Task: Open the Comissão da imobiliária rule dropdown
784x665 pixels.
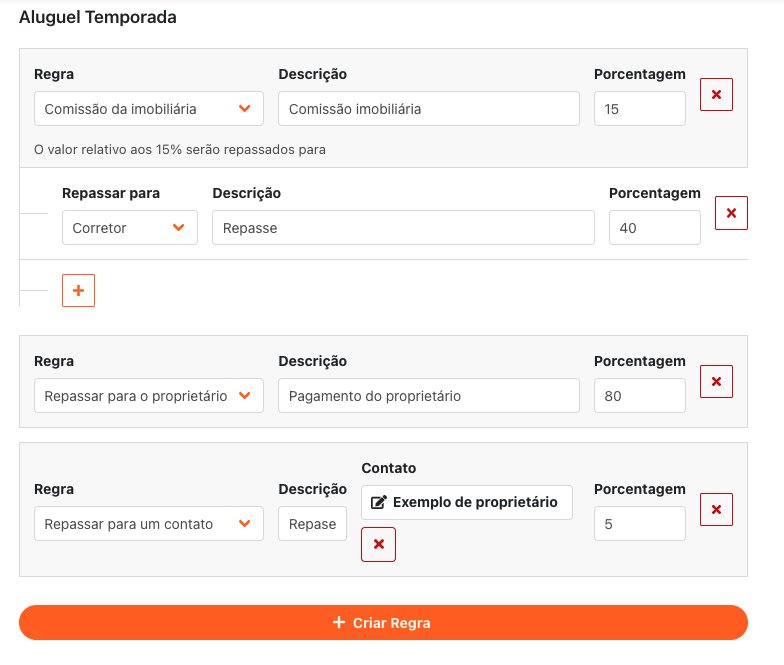Action: click(x=148, y=109)
